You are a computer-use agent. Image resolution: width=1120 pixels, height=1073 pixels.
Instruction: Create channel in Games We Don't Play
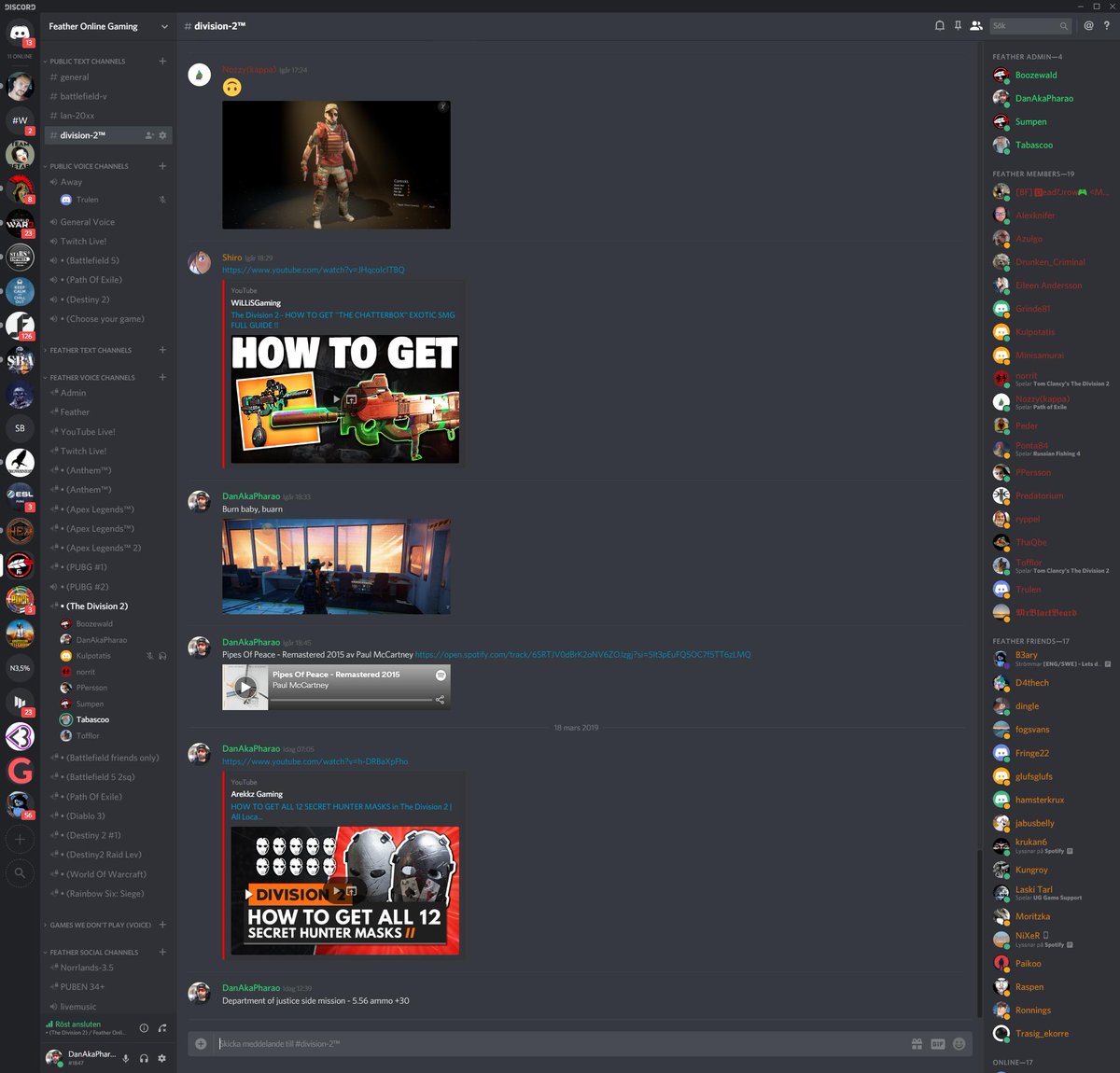[162, 925]
